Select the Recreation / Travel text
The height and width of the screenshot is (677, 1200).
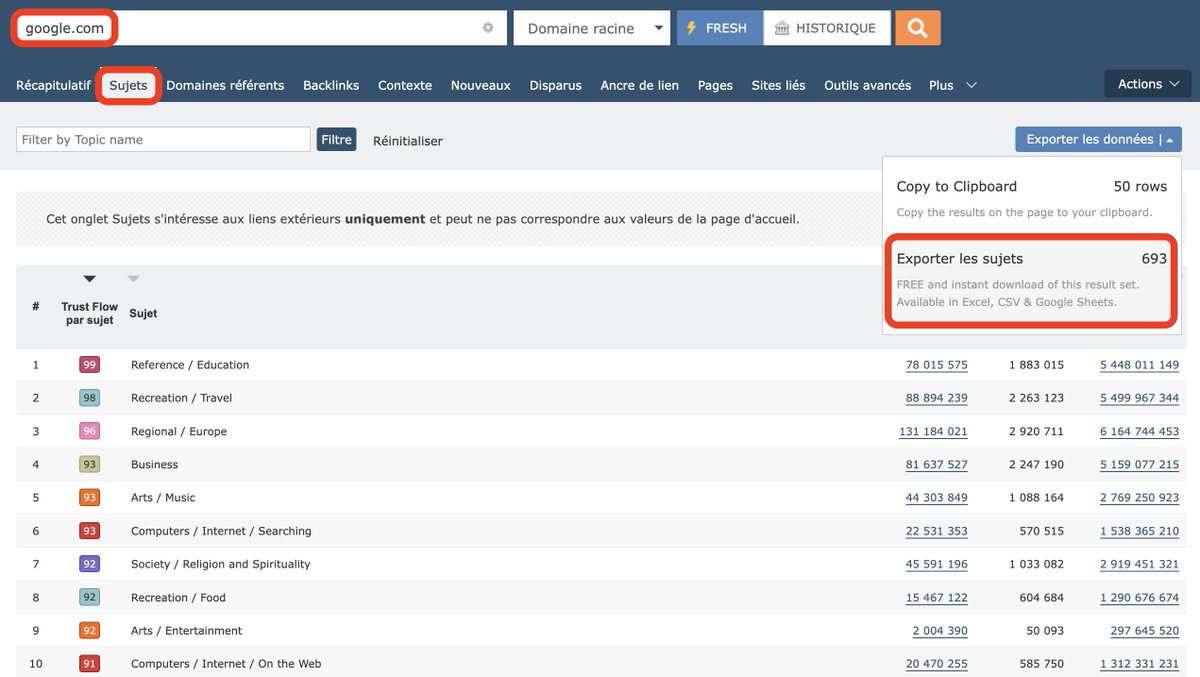click(181, 398)
